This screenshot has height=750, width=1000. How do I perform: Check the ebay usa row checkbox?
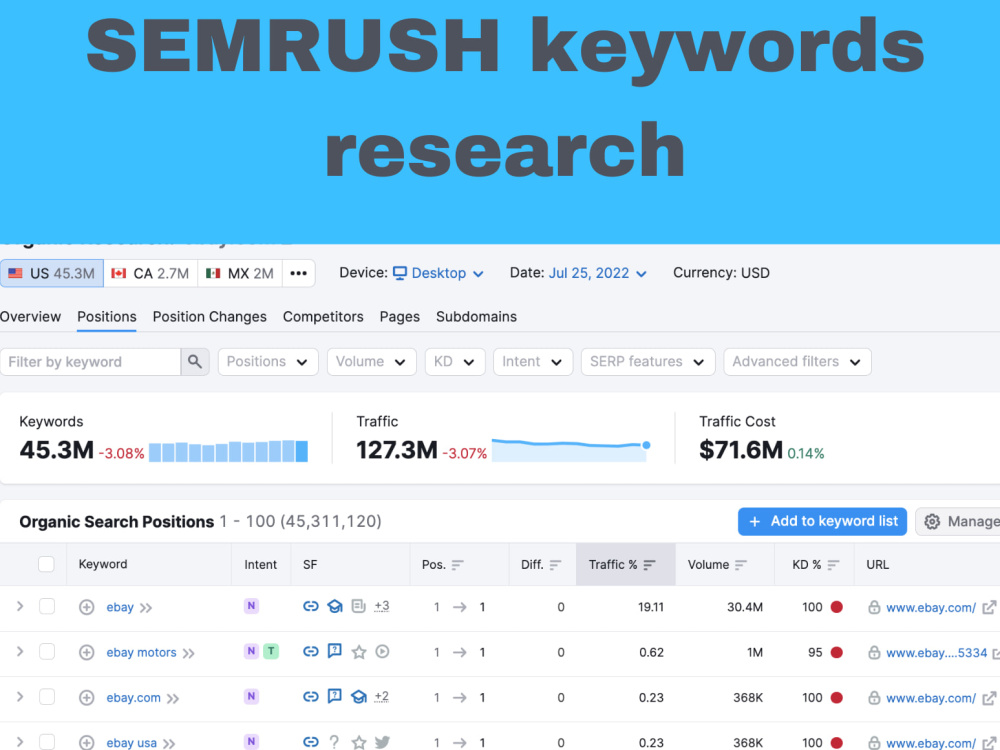click(x=47, y=742)
